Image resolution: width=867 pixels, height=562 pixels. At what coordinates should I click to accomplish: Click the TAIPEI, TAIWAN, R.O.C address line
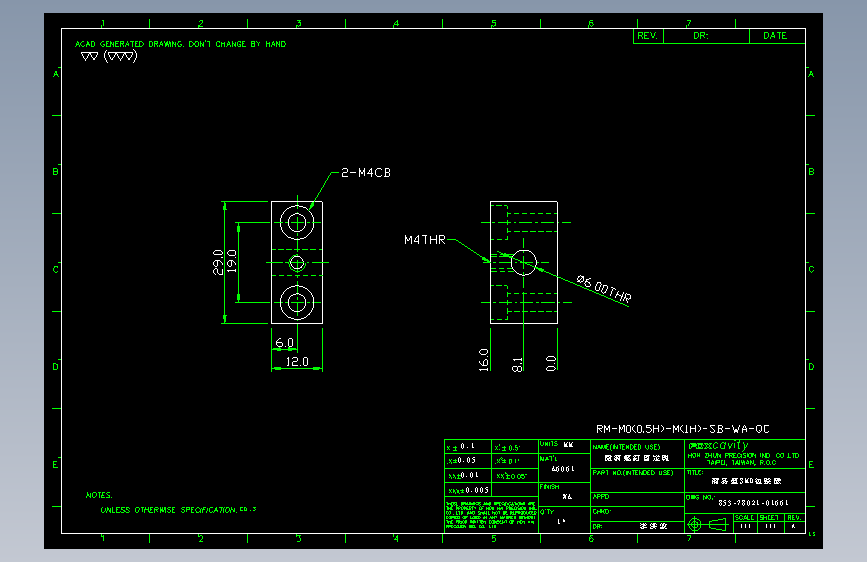[741, 462]
